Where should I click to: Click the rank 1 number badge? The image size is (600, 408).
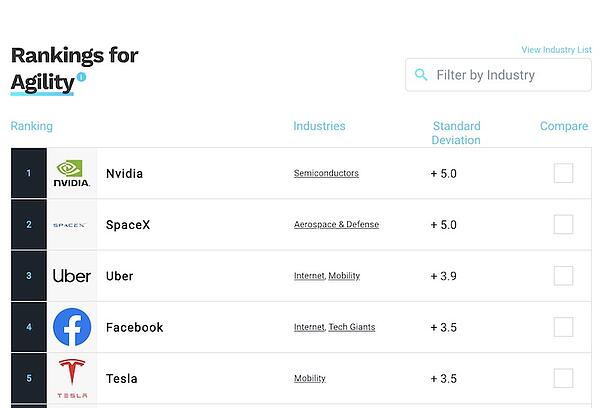[x=29, y=173]
